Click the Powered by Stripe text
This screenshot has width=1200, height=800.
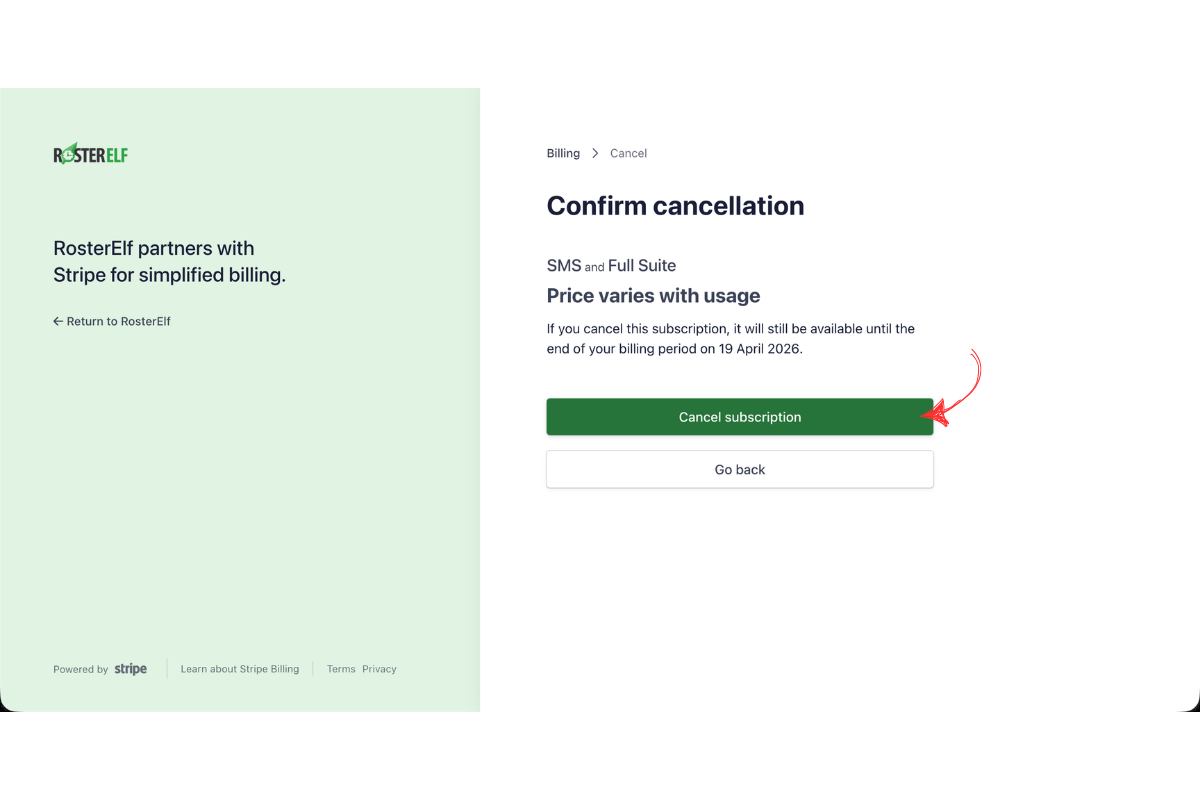pos(80,669)
